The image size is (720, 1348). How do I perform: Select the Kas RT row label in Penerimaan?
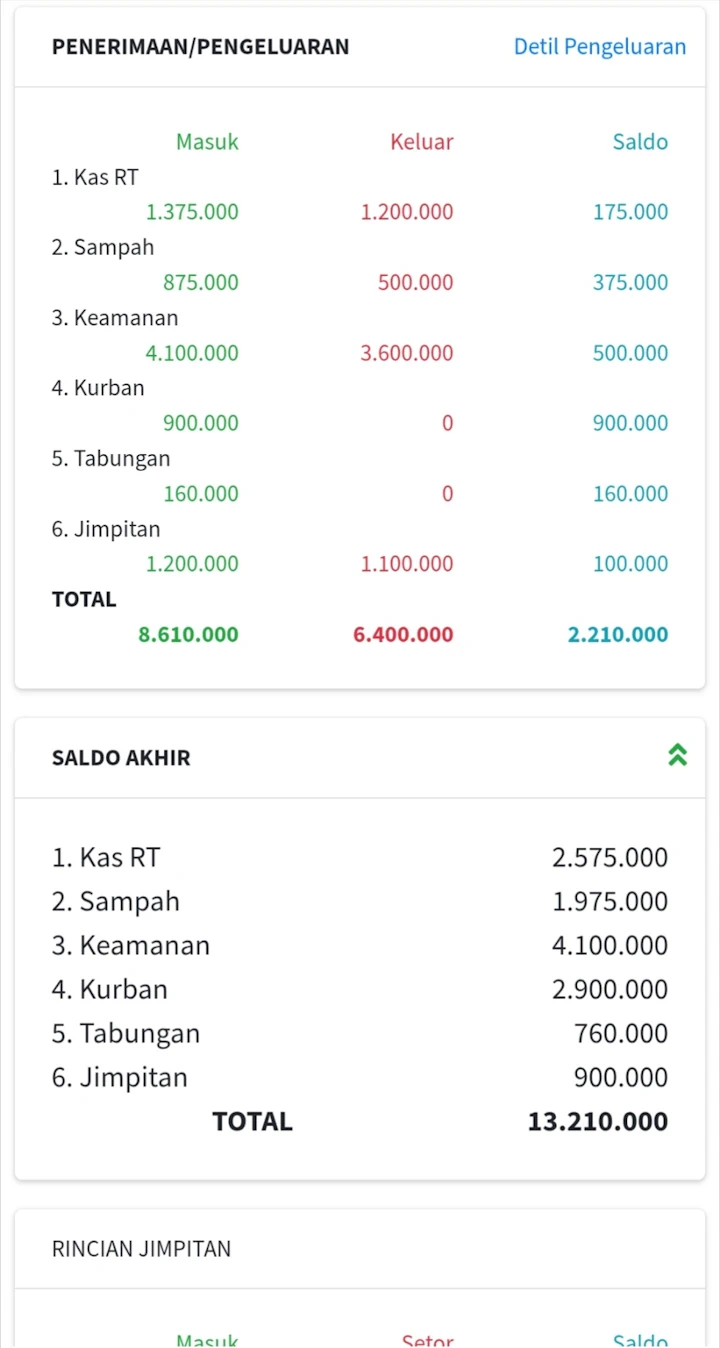[95, 178]
